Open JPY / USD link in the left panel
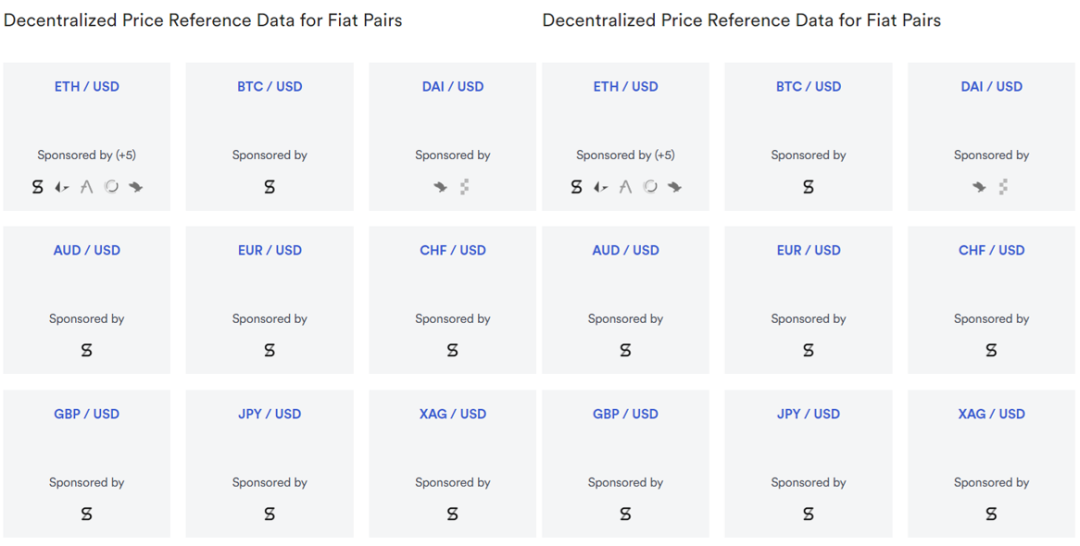 point(269,414)
